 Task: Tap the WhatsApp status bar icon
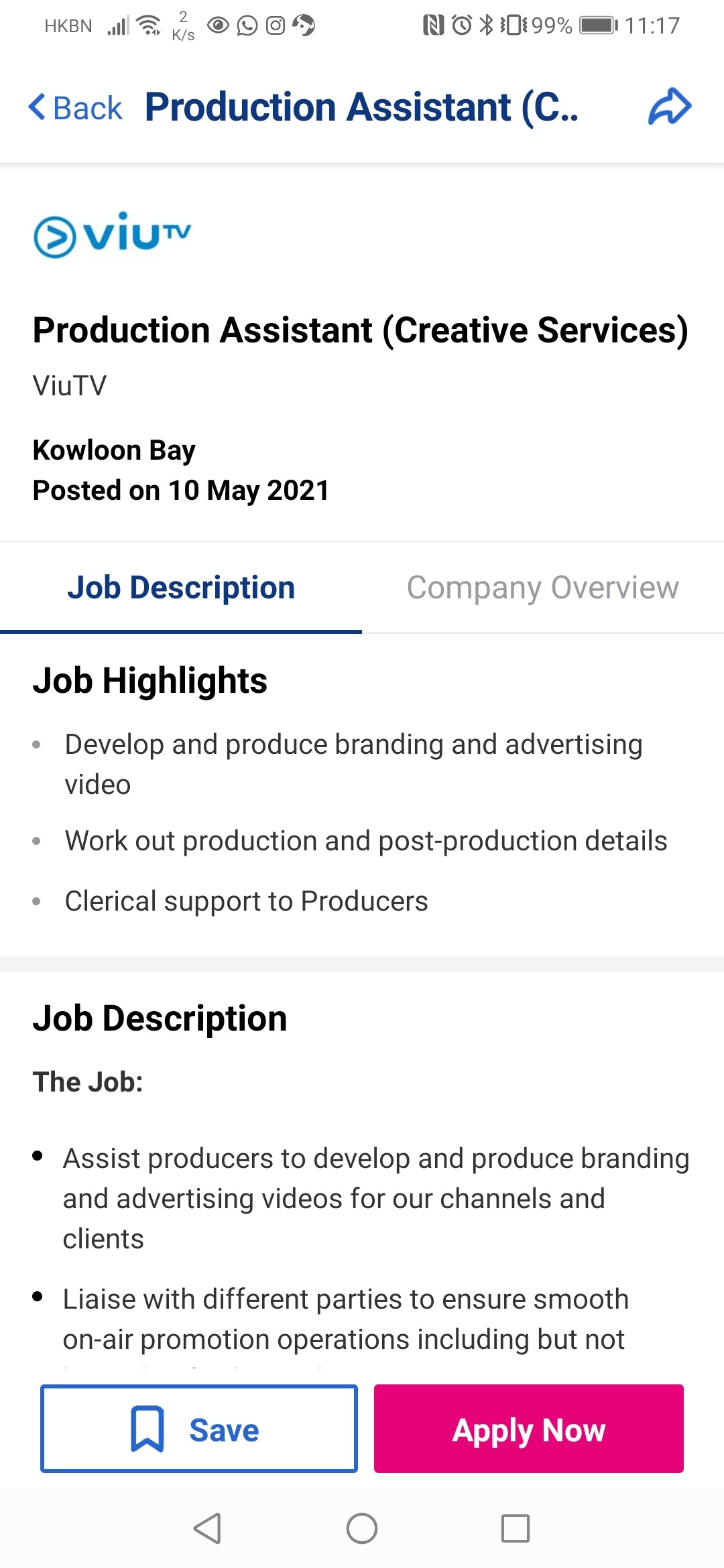point(247,25)
